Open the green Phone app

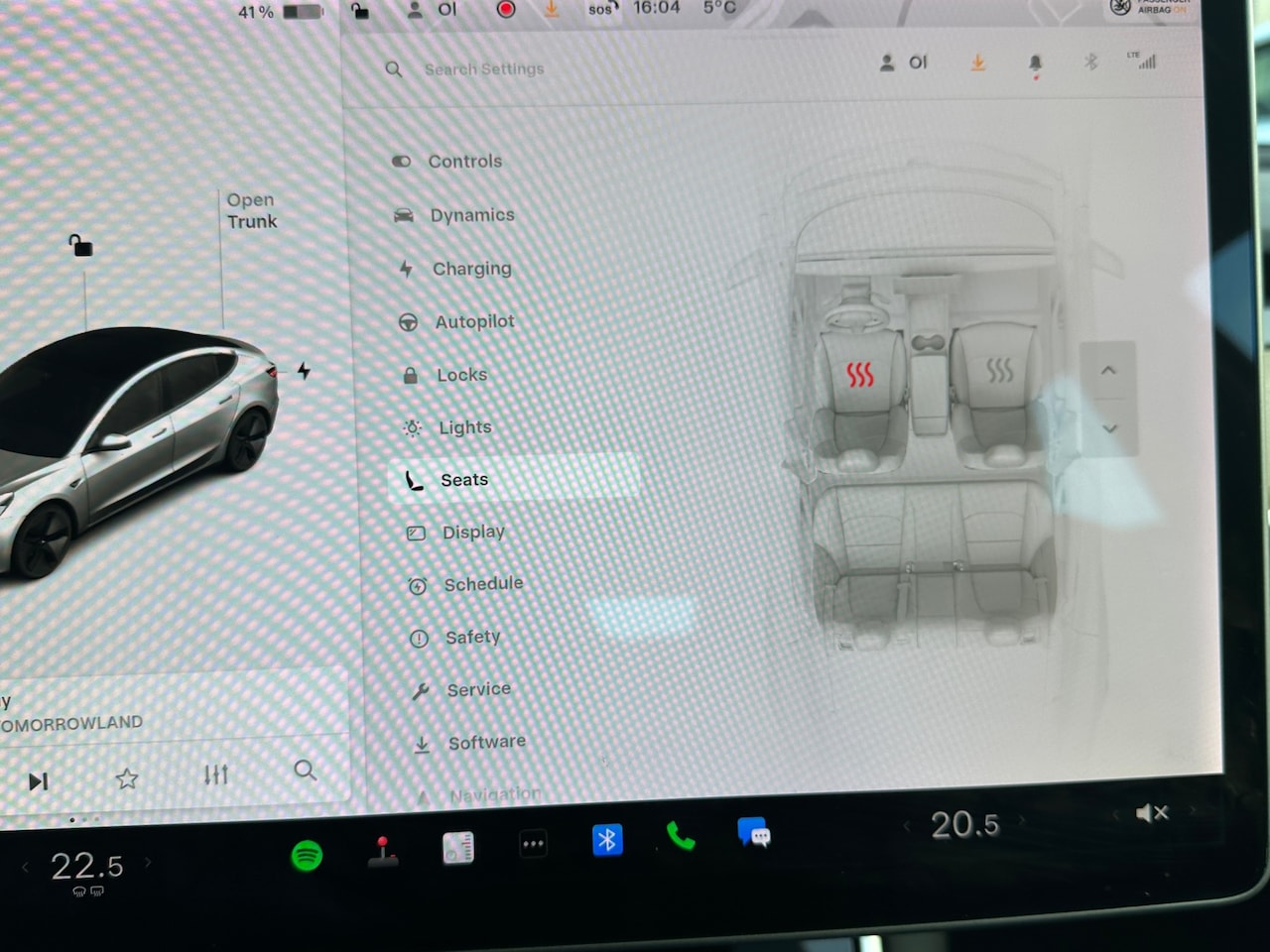pyautogui.click(x=681, y=837)
